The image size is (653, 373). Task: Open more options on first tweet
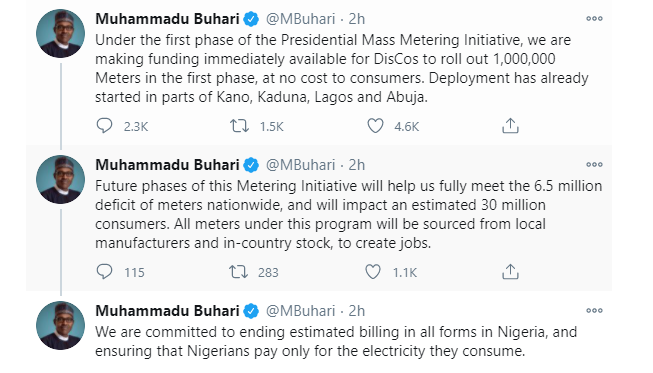point(594,18)
